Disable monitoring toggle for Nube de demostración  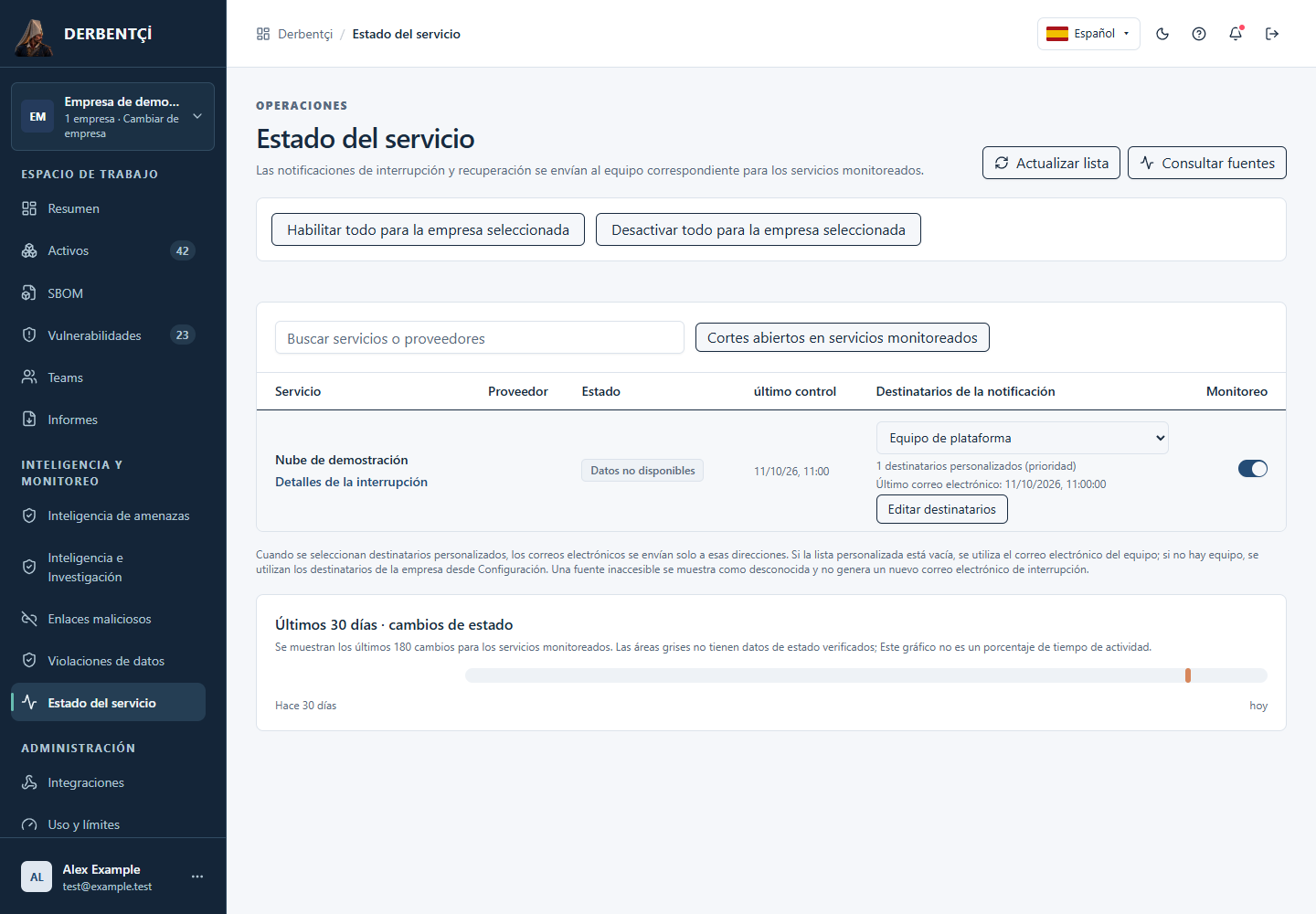click(1253, 469)
